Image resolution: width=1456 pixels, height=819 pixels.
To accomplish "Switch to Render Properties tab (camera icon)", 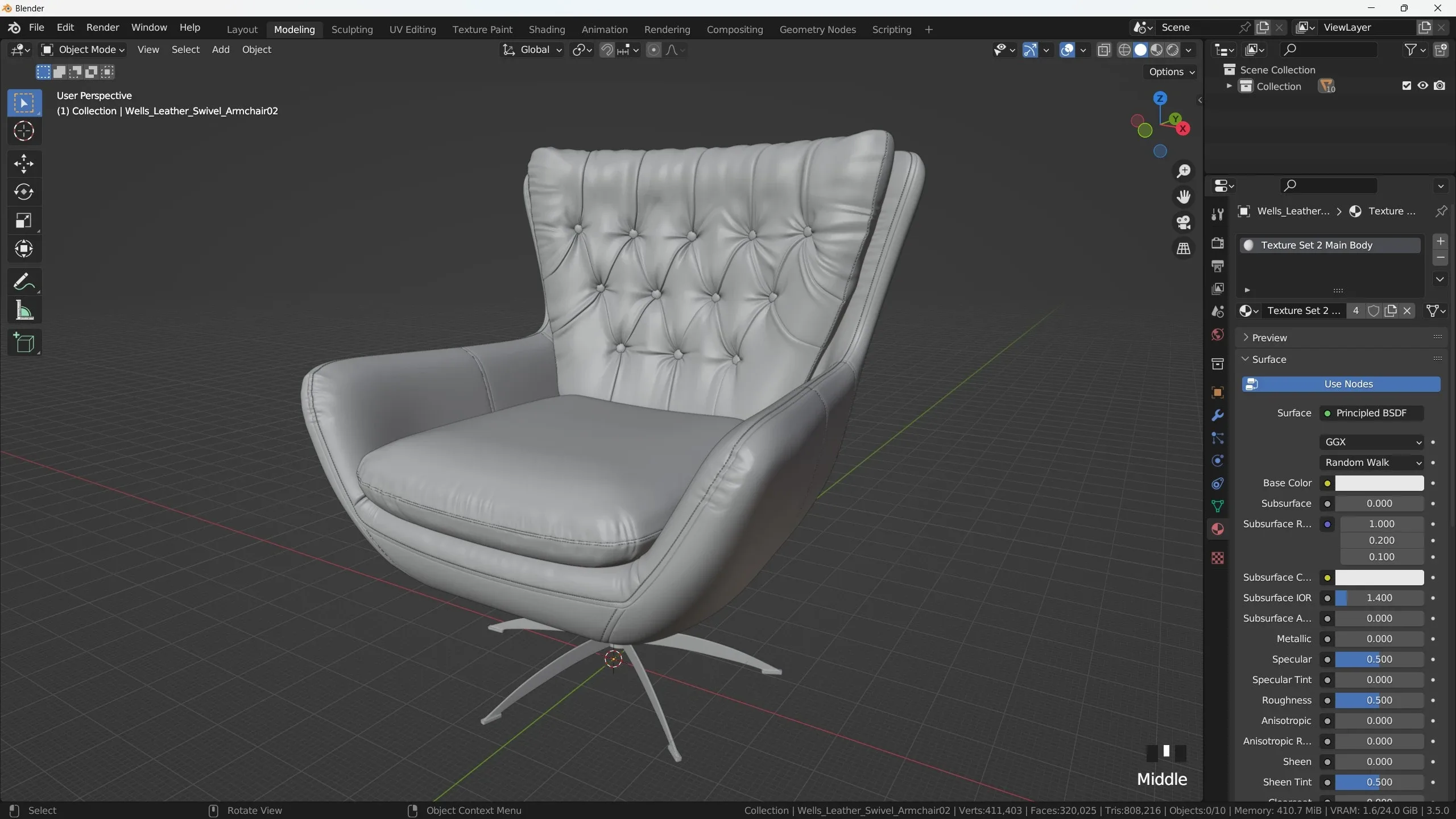I will coord(1217,243).
